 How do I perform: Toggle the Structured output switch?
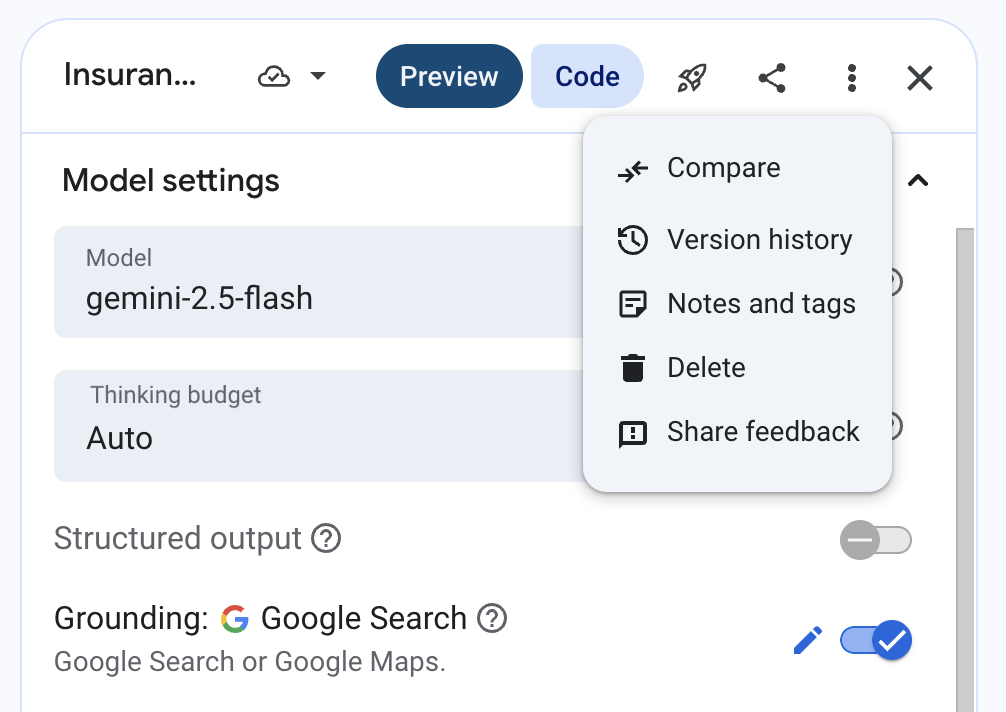pos(875,541)
